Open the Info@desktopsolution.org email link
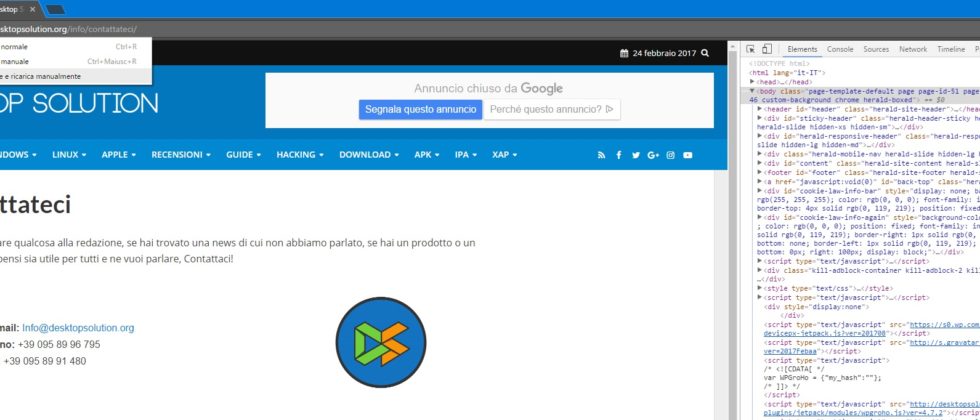This screenshot has width=980, height=420. tap(78, 328)
